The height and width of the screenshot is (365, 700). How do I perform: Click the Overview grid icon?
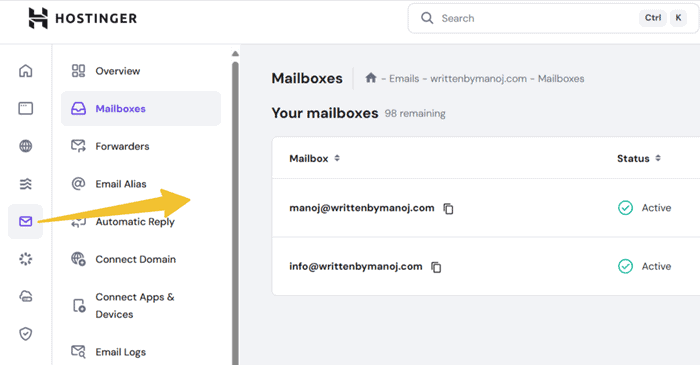pos(78,71)
